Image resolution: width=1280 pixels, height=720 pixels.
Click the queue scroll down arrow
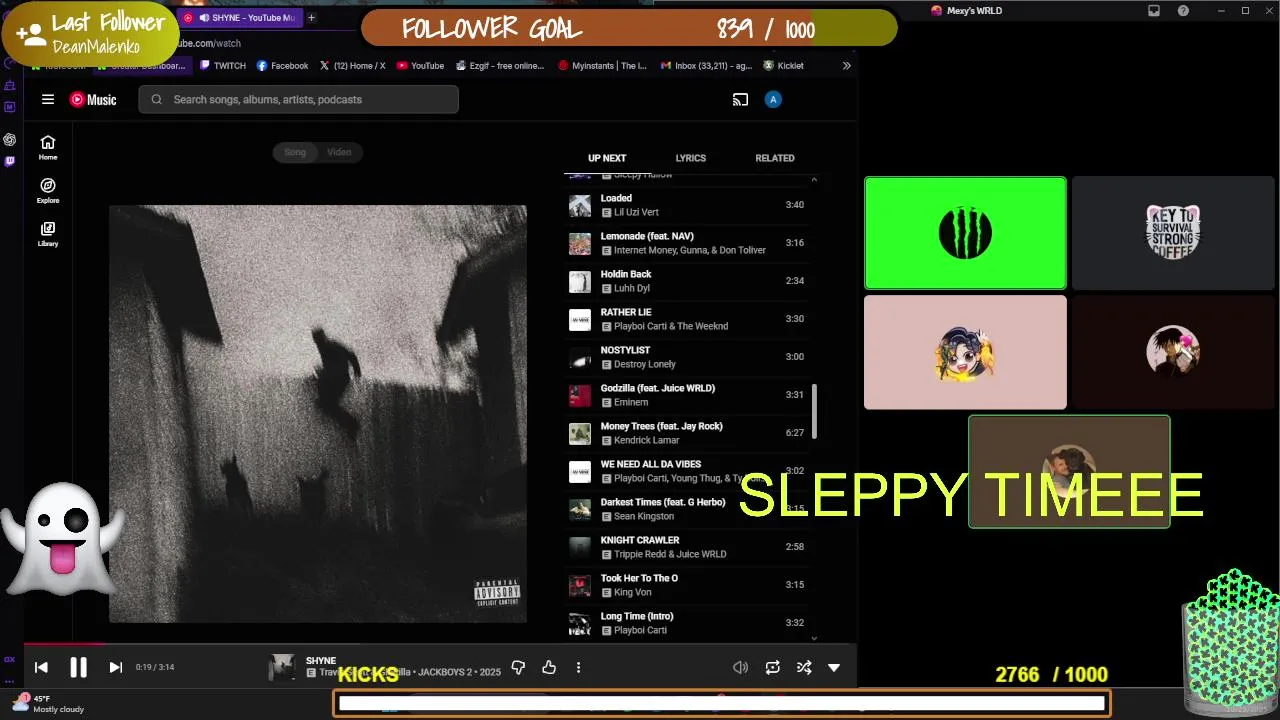pyautogui.click(x=814, y=638)
